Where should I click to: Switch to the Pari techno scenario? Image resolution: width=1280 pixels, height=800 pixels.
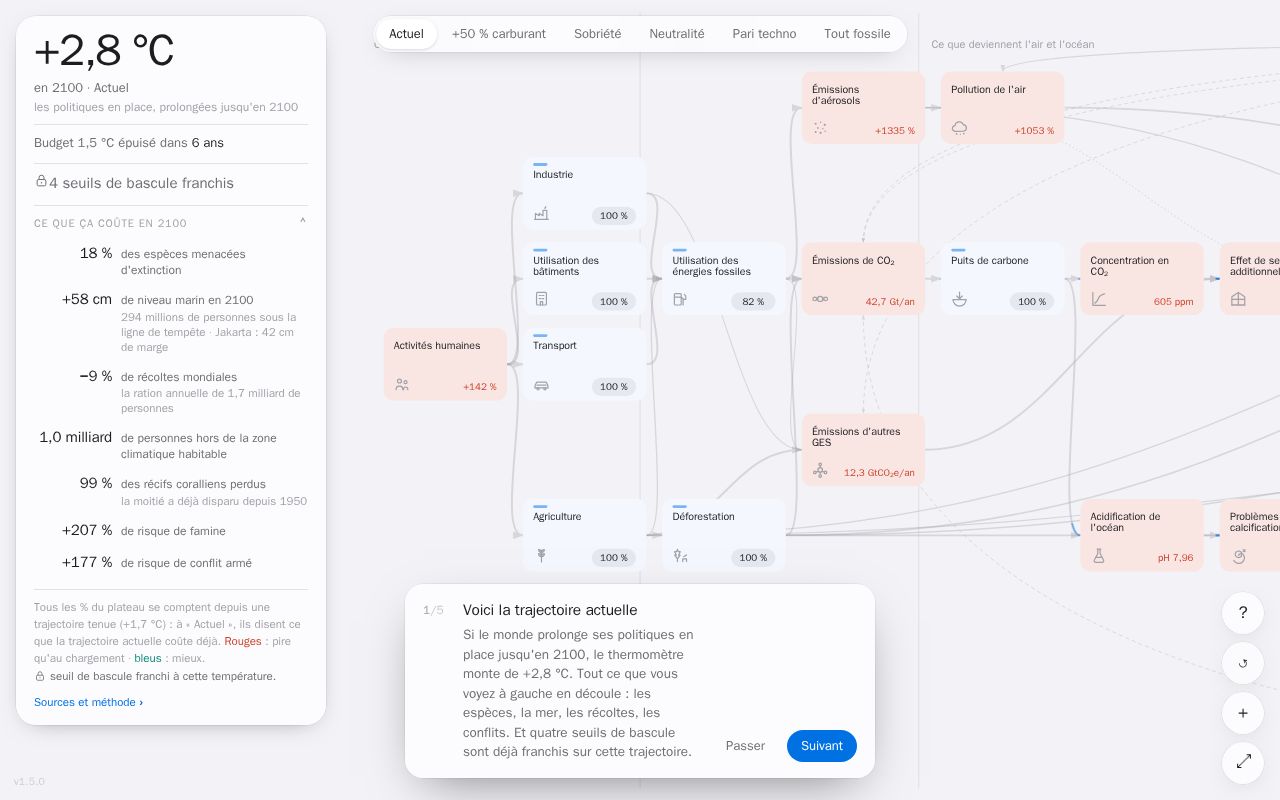764,34
